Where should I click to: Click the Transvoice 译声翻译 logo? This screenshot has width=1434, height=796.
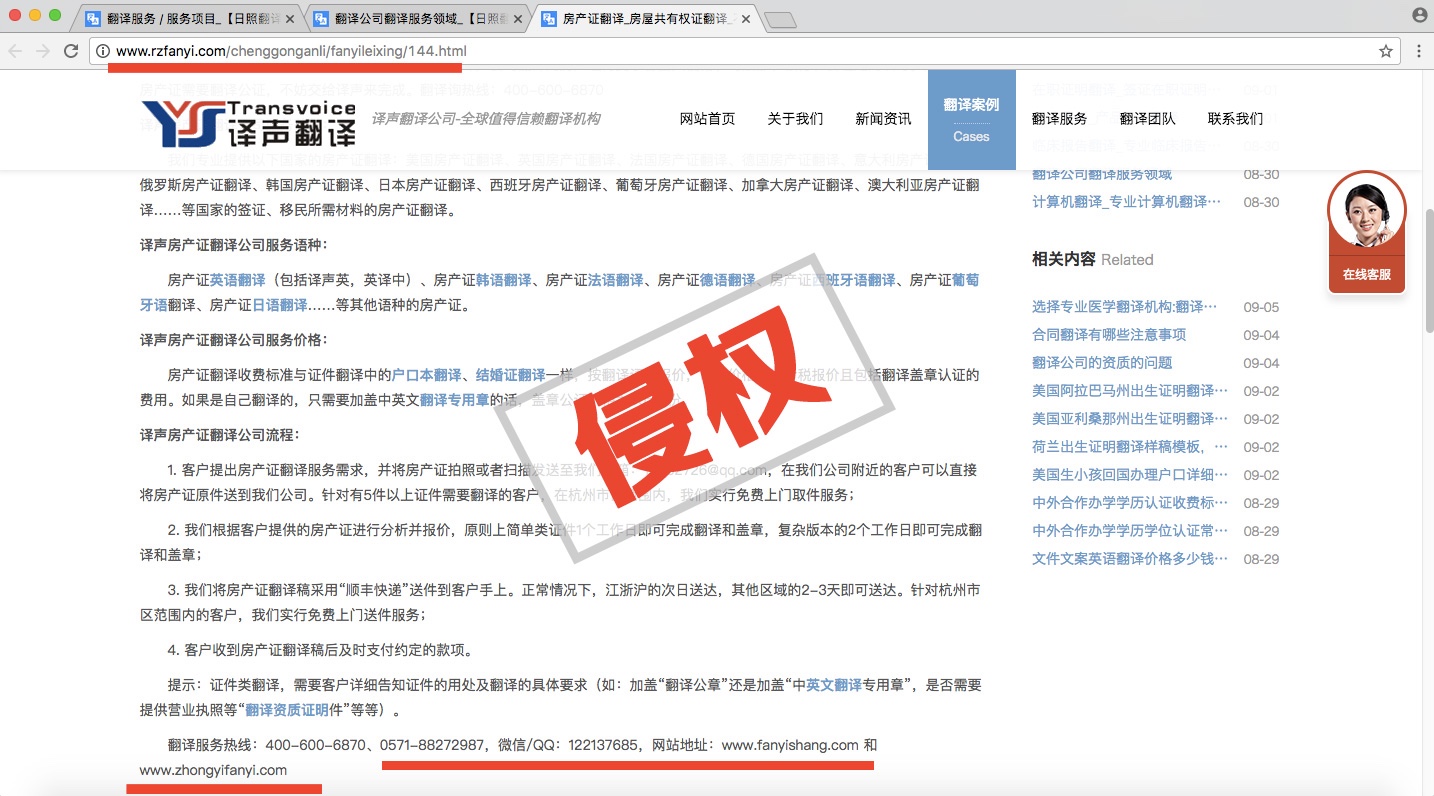pos(248,124)
